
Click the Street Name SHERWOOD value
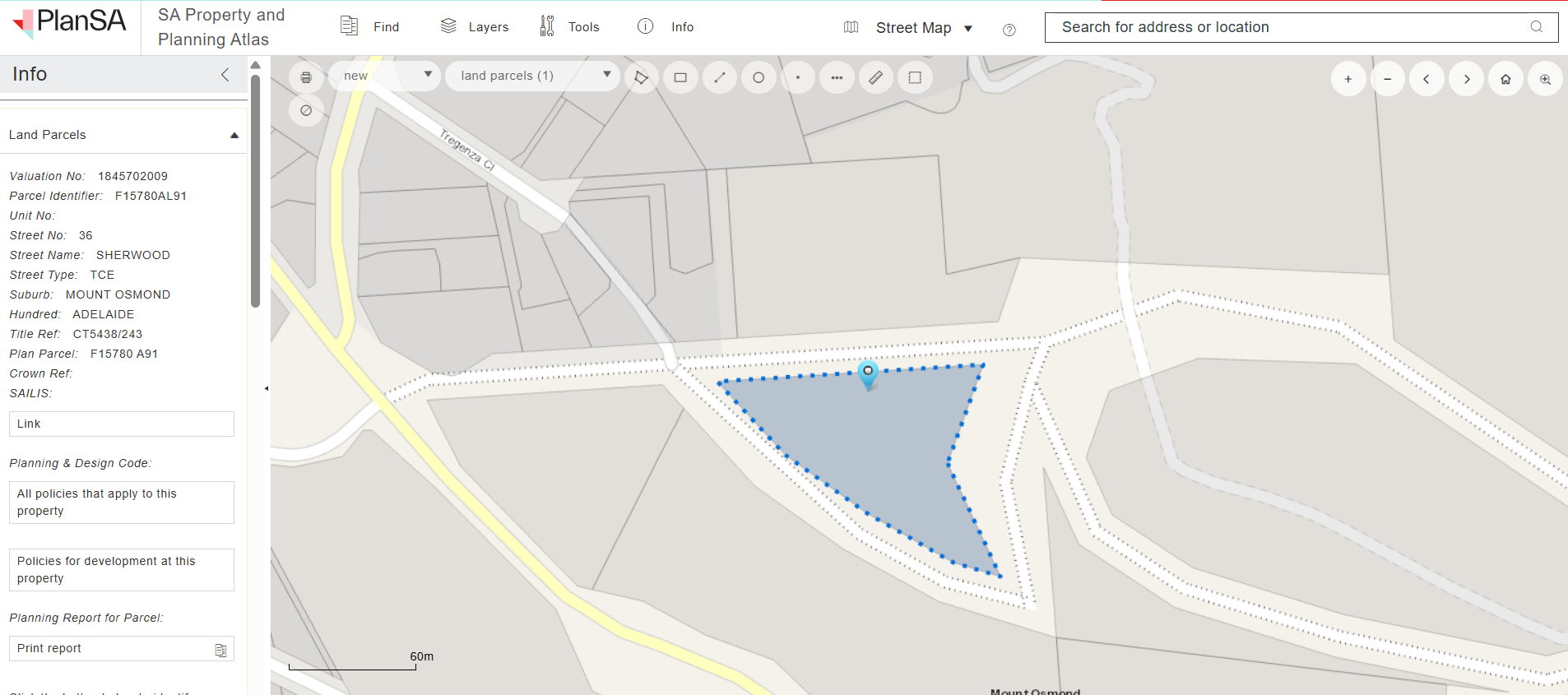coord(133,255)
